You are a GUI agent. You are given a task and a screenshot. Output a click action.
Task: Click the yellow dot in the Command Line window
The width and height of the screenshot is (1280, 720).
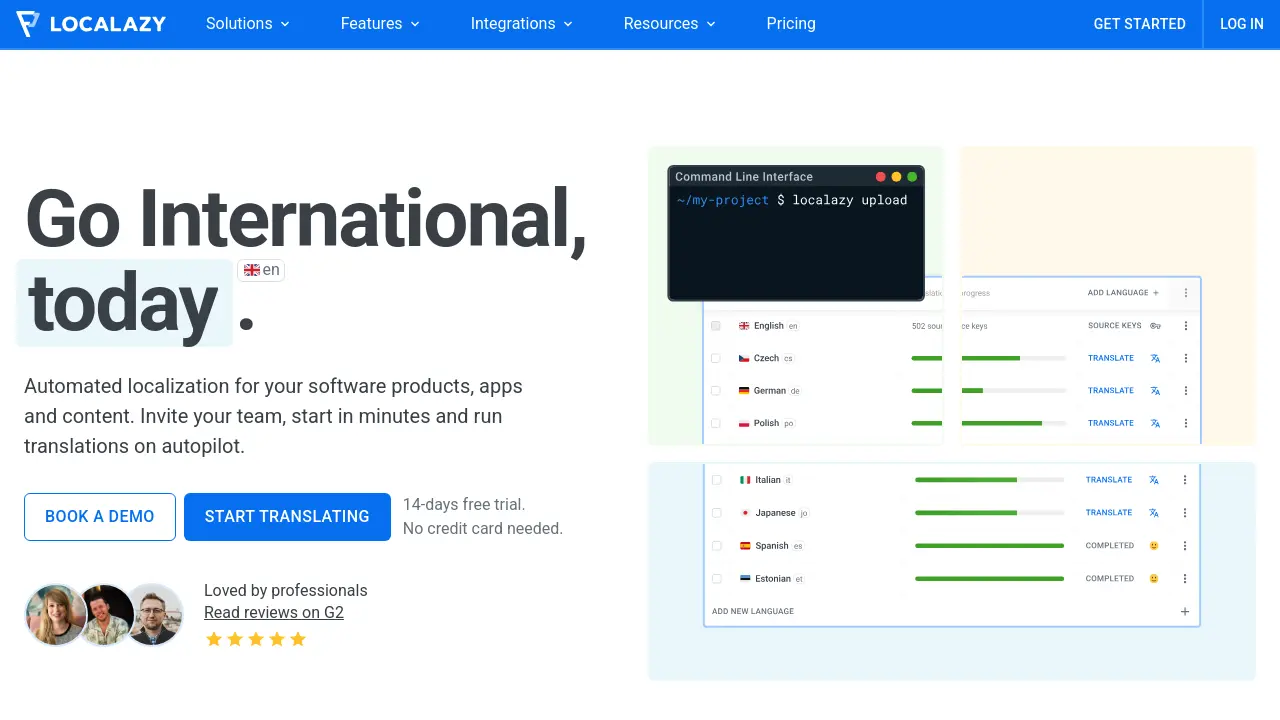(x=896, y=177)
